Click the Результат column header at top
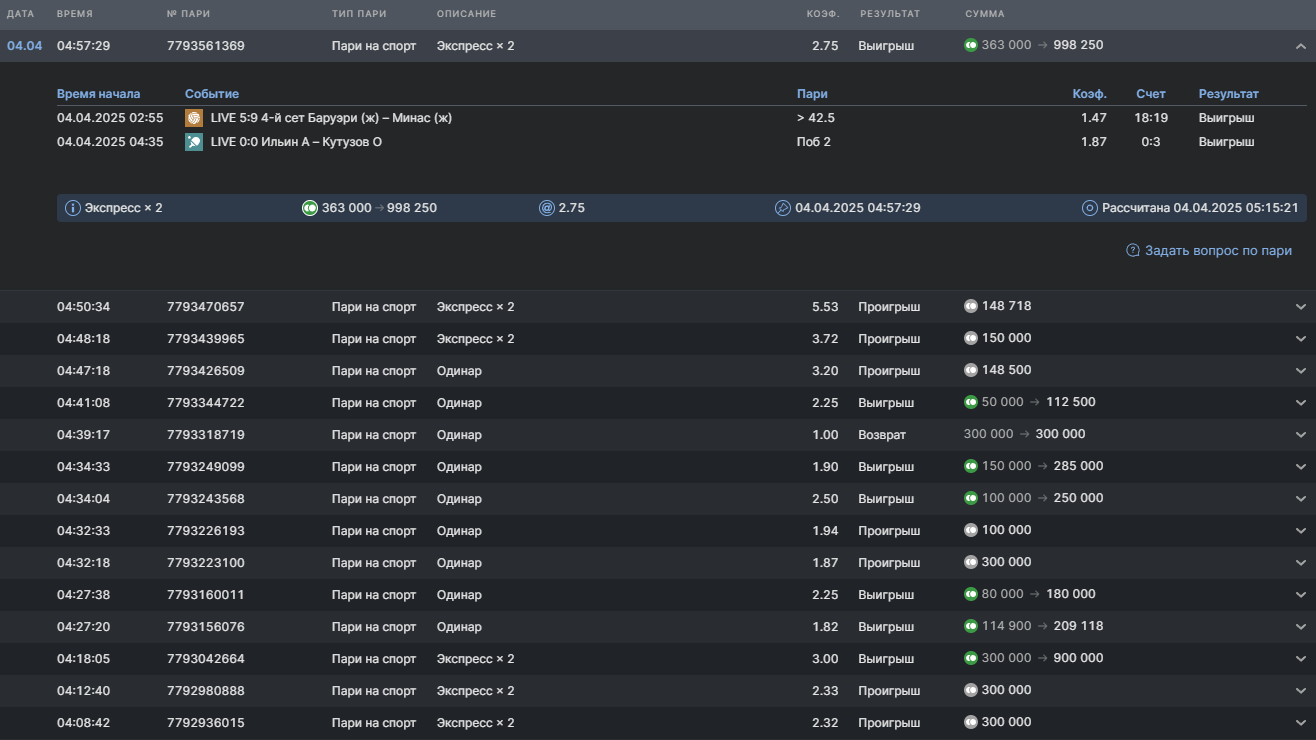 point(889,14)
